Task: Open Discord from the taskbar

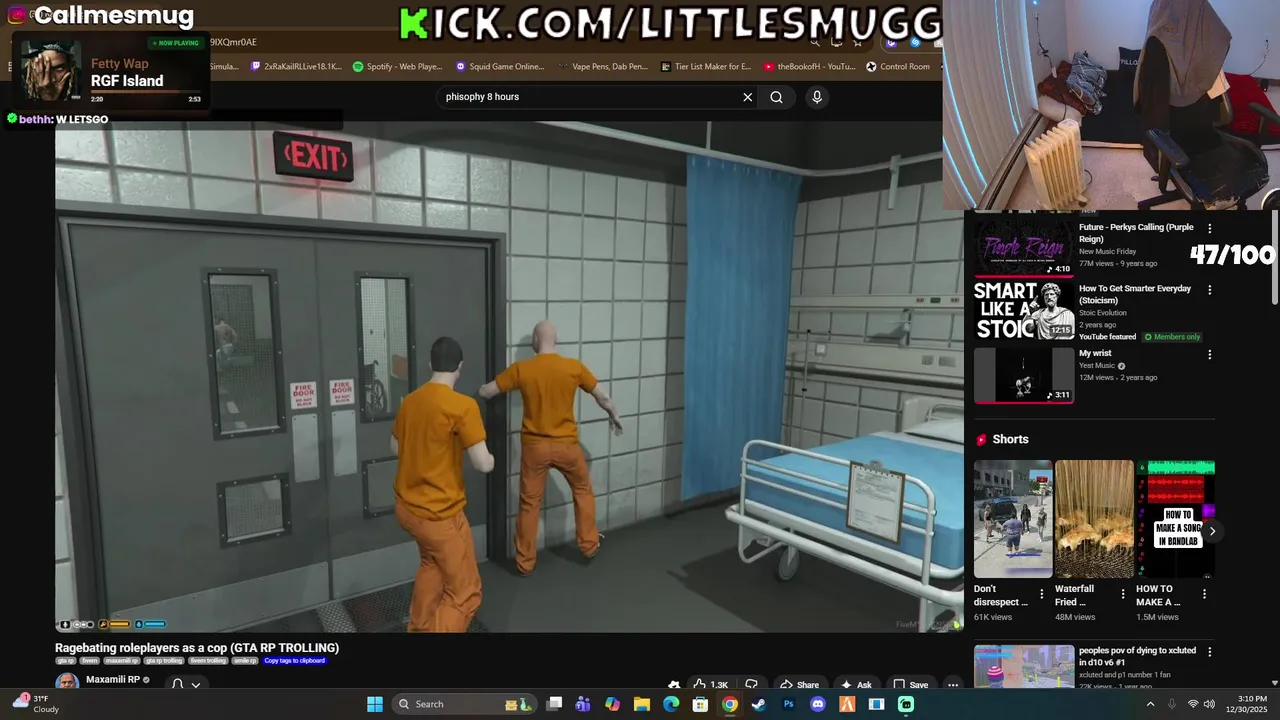Action: (818, 704)
